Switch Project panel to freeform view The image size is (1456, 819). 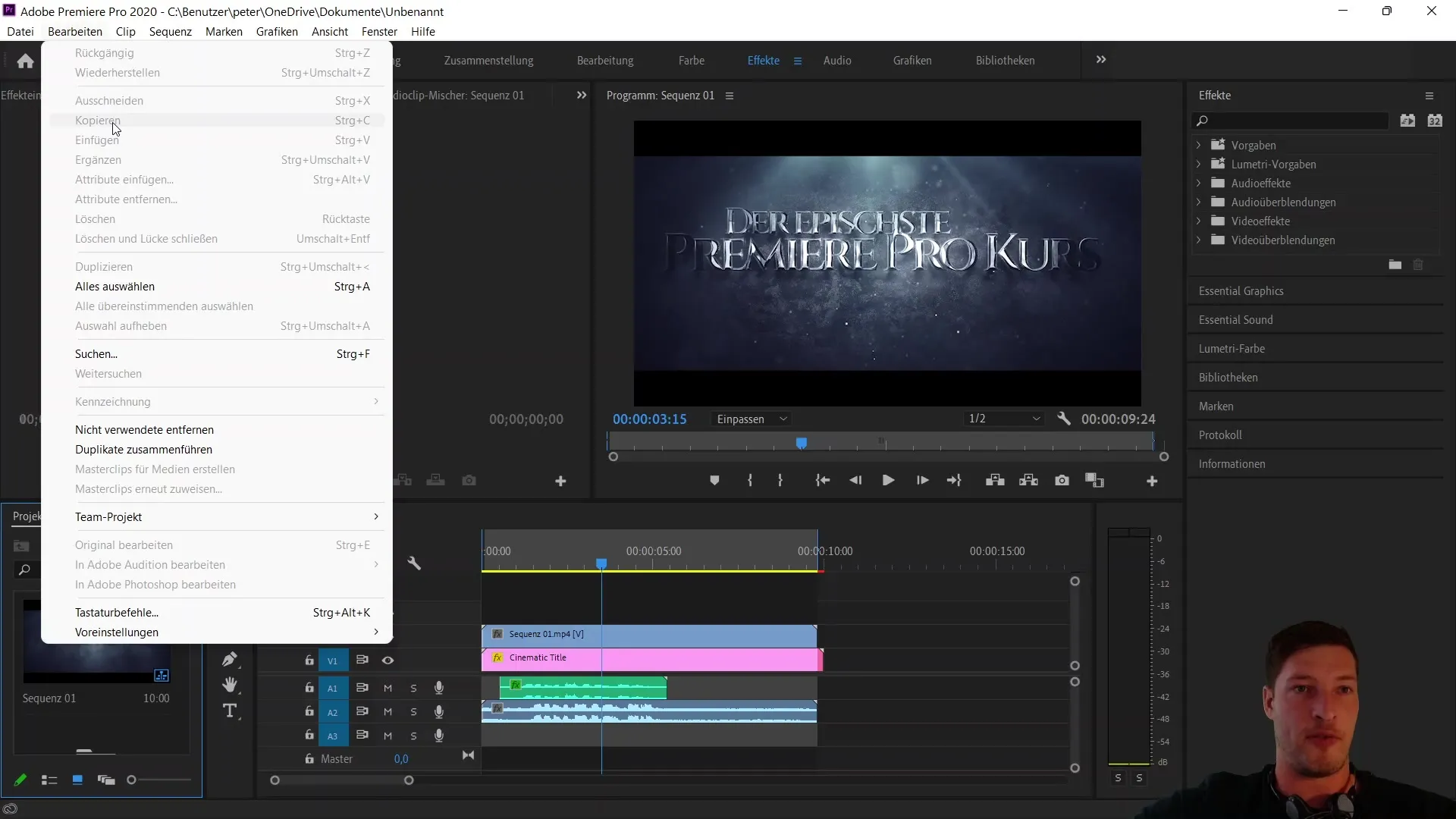point(106,780)
